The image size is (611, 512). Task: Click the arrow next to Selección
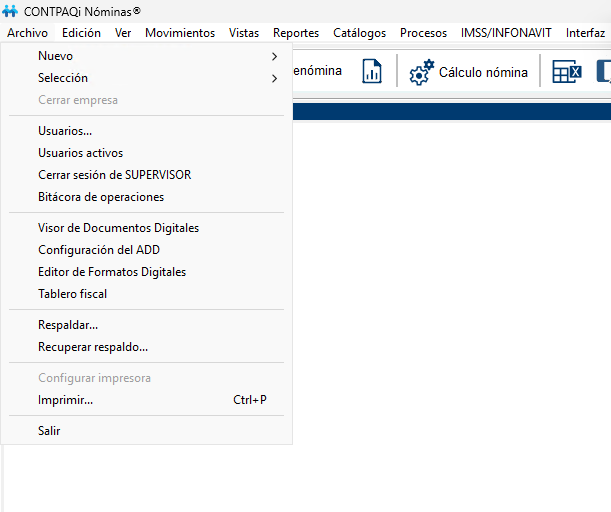pos(275,78)
